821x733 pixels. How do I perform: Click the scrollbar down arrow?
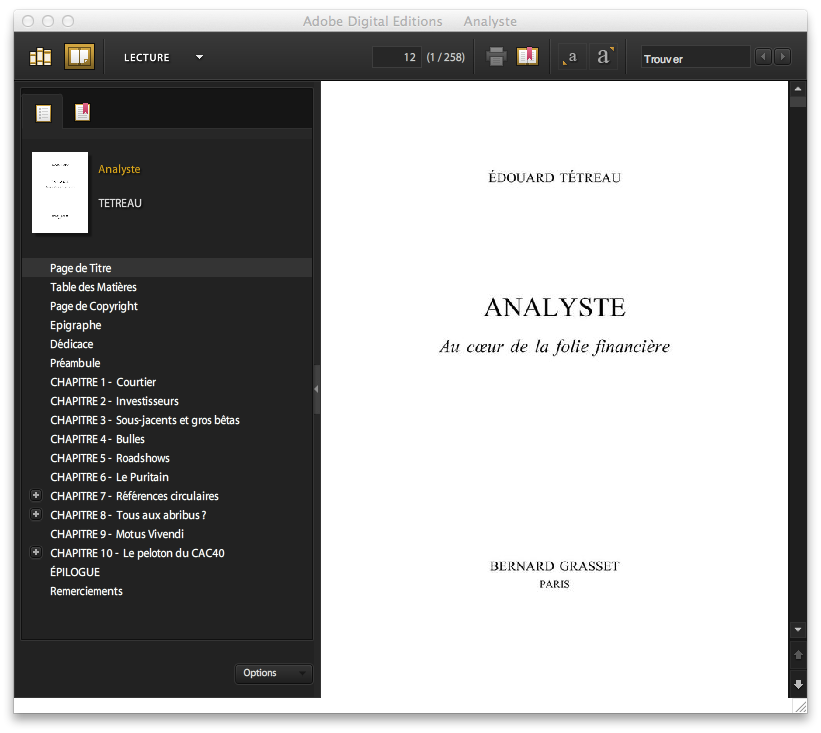pyautogui.click(x=797, y=629)
